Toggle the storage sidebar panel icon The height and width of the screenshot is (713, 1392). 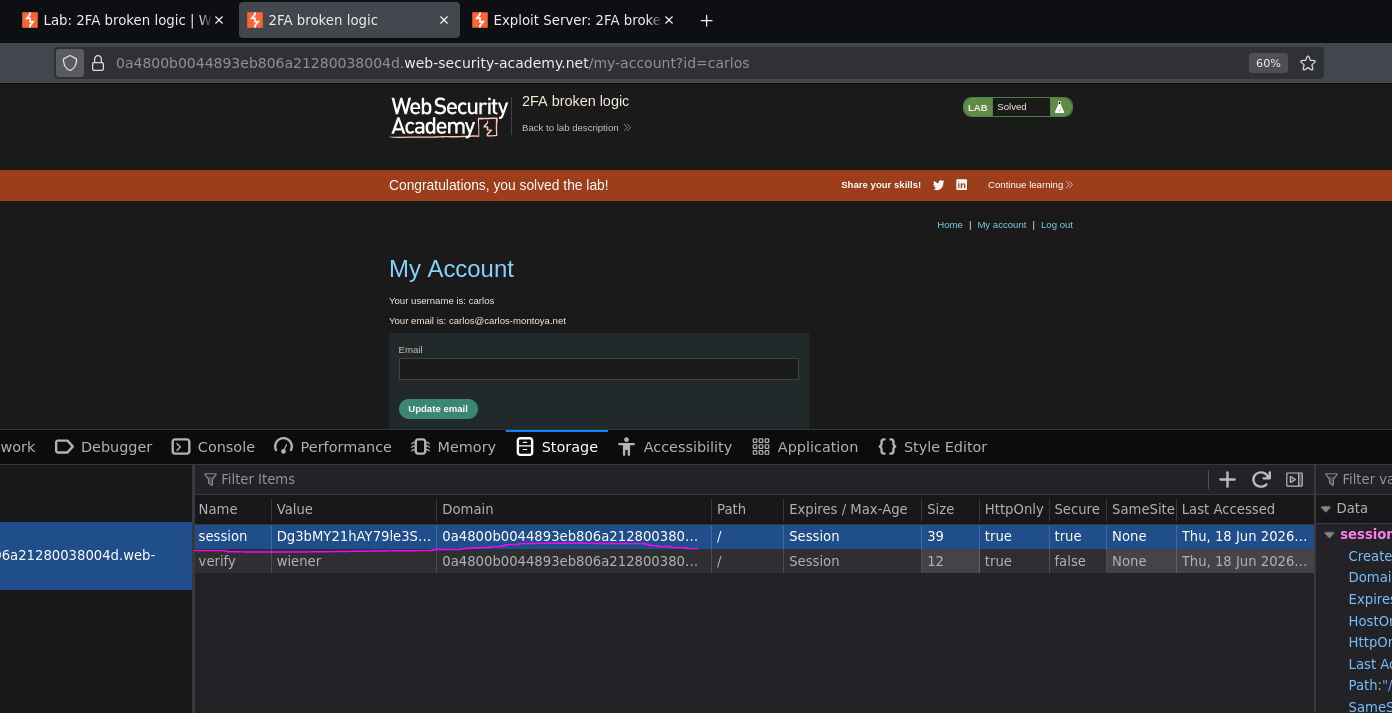coord(1294,479)
